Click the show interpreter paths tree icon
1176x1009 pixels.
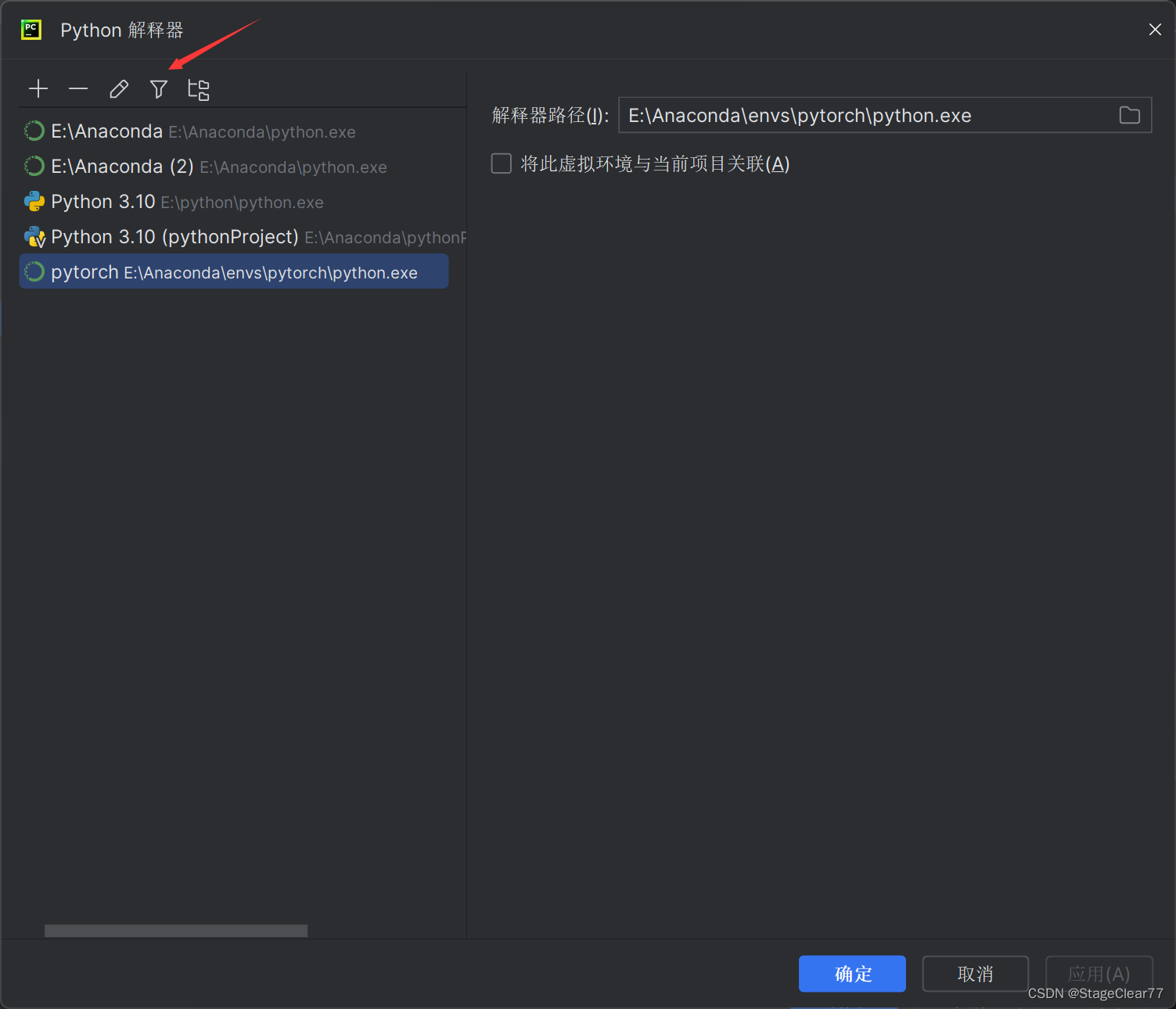[x=199, y=89]
